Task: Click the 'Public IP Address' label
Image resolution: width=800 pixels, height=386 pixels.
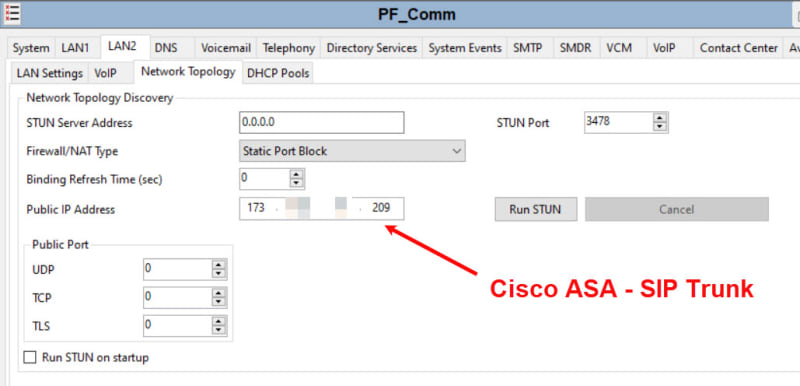Action: click(70, 209)
